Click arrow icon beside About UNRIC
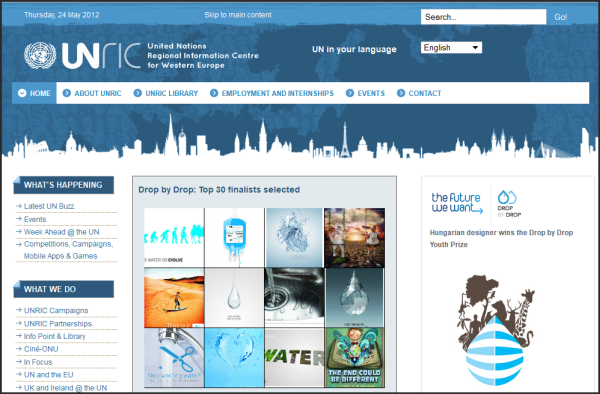This screenshot has height=394, width=600. point(67,93)
